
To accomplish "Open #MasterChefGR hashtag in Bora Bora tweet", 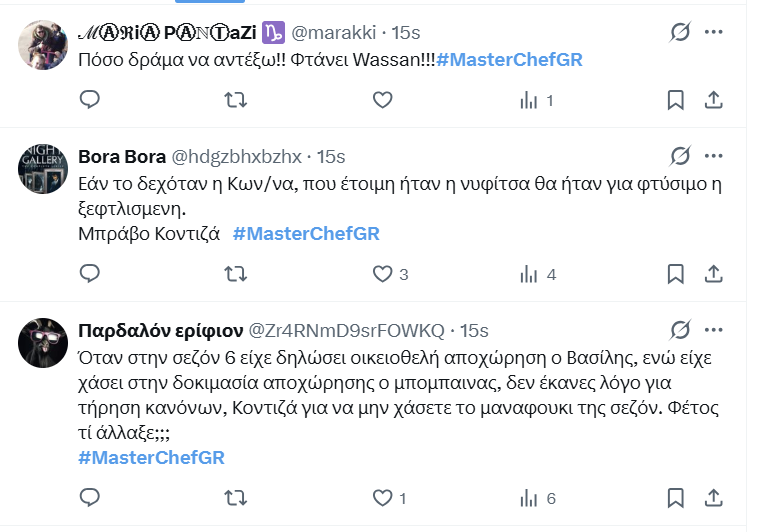I will [306, 234].
